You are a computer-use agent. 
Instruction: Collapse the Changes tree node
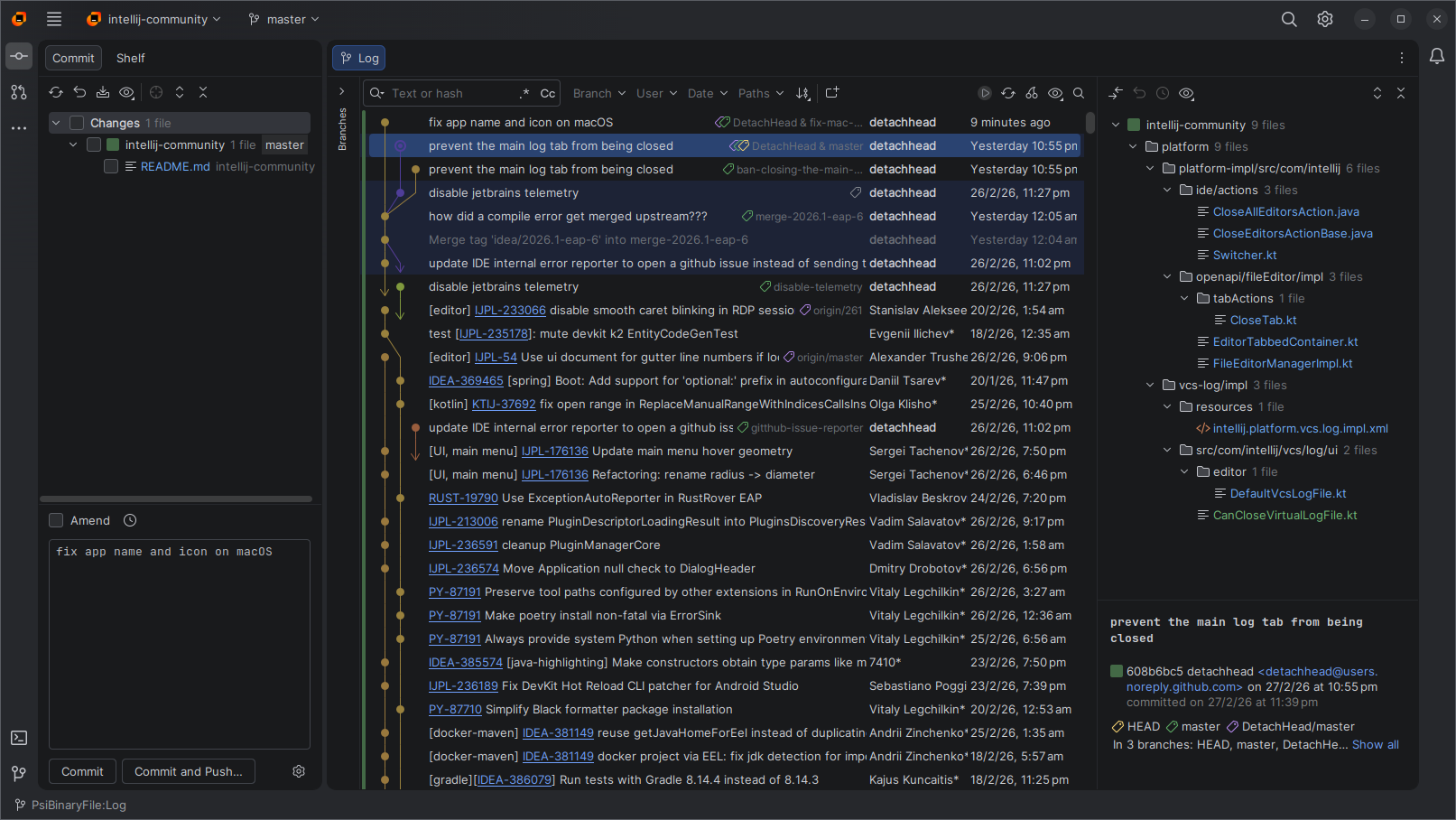pos(56,123)
